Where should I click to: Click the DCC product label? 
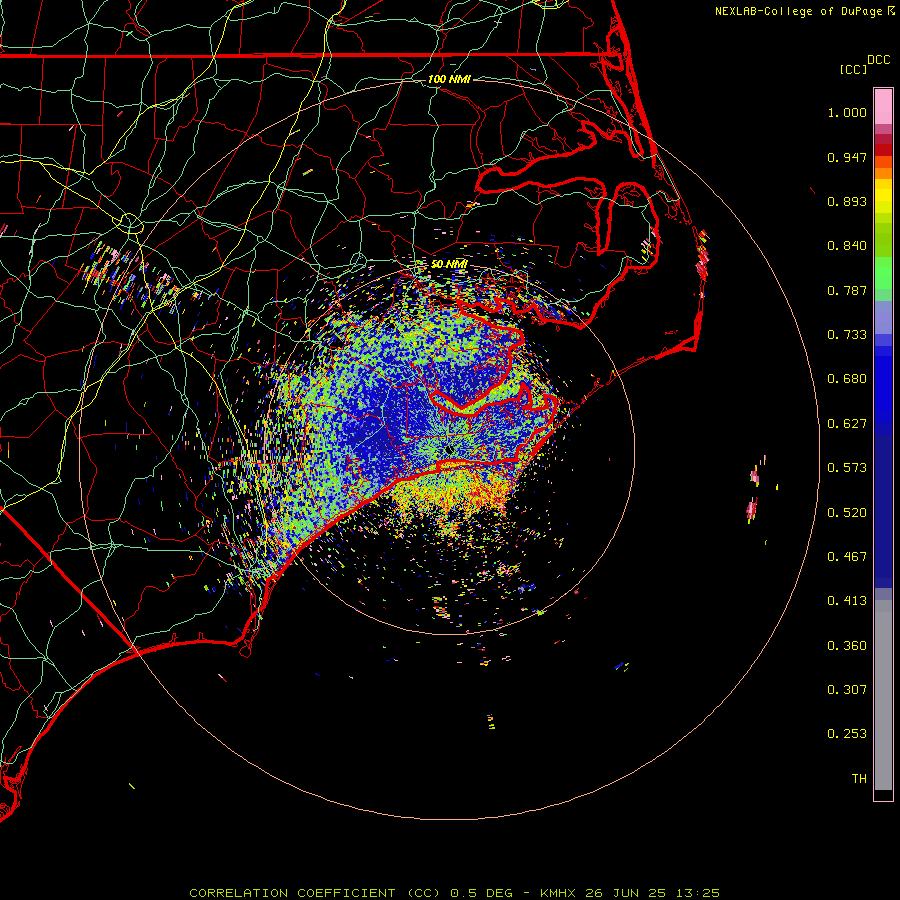879,60
